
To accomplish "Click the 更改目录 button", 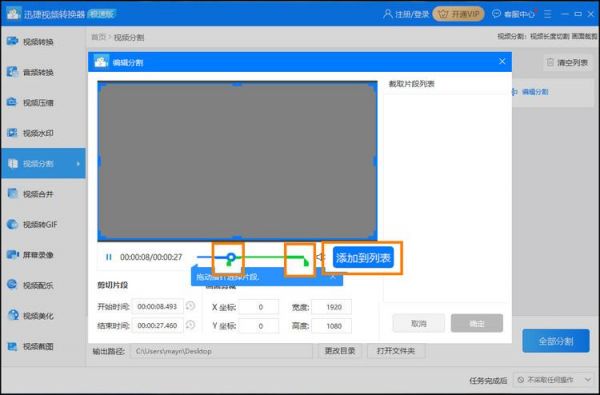I will [340, 351].
